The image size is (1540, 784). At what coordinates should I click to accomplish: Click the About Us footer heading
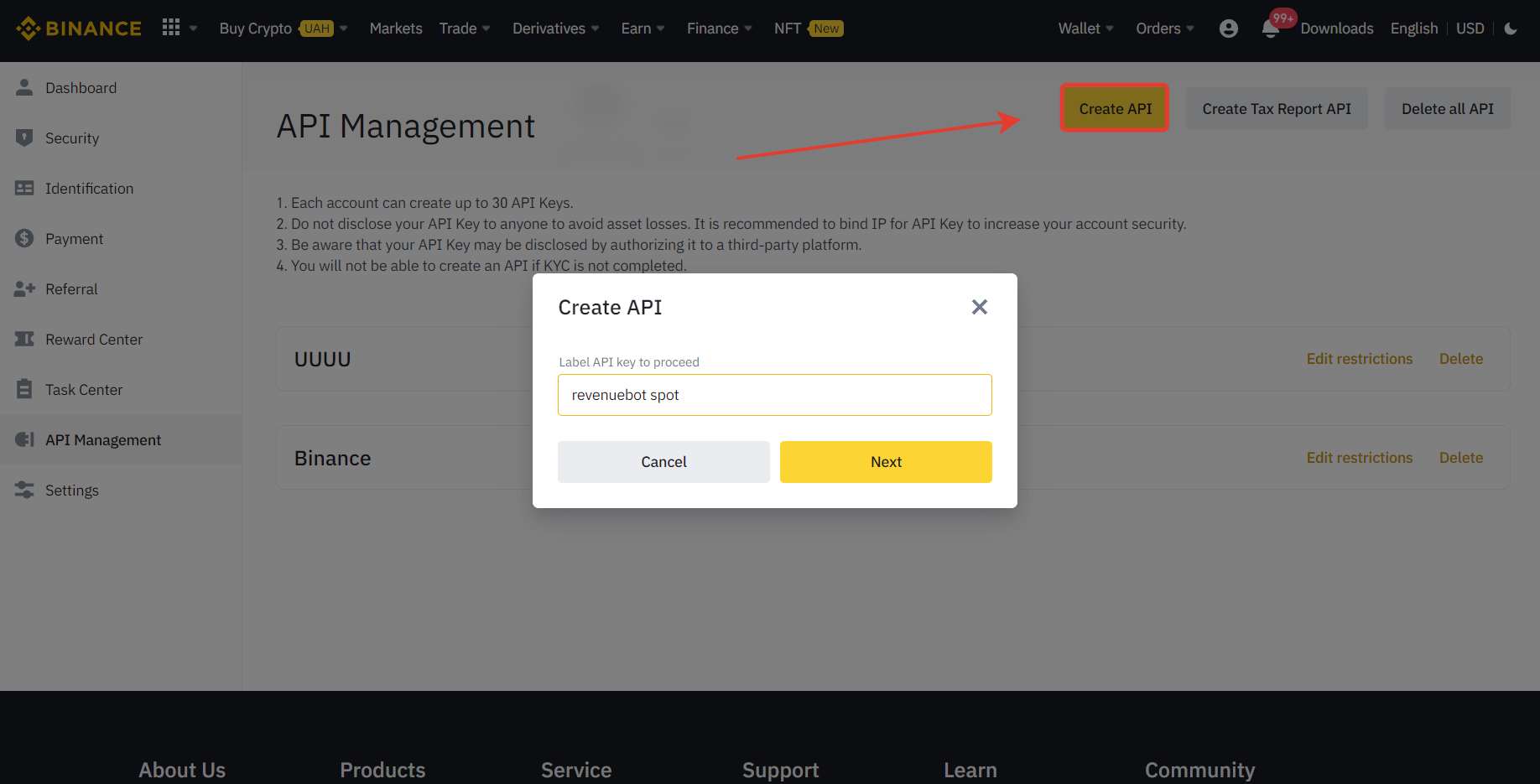click(x=182, y=770)
